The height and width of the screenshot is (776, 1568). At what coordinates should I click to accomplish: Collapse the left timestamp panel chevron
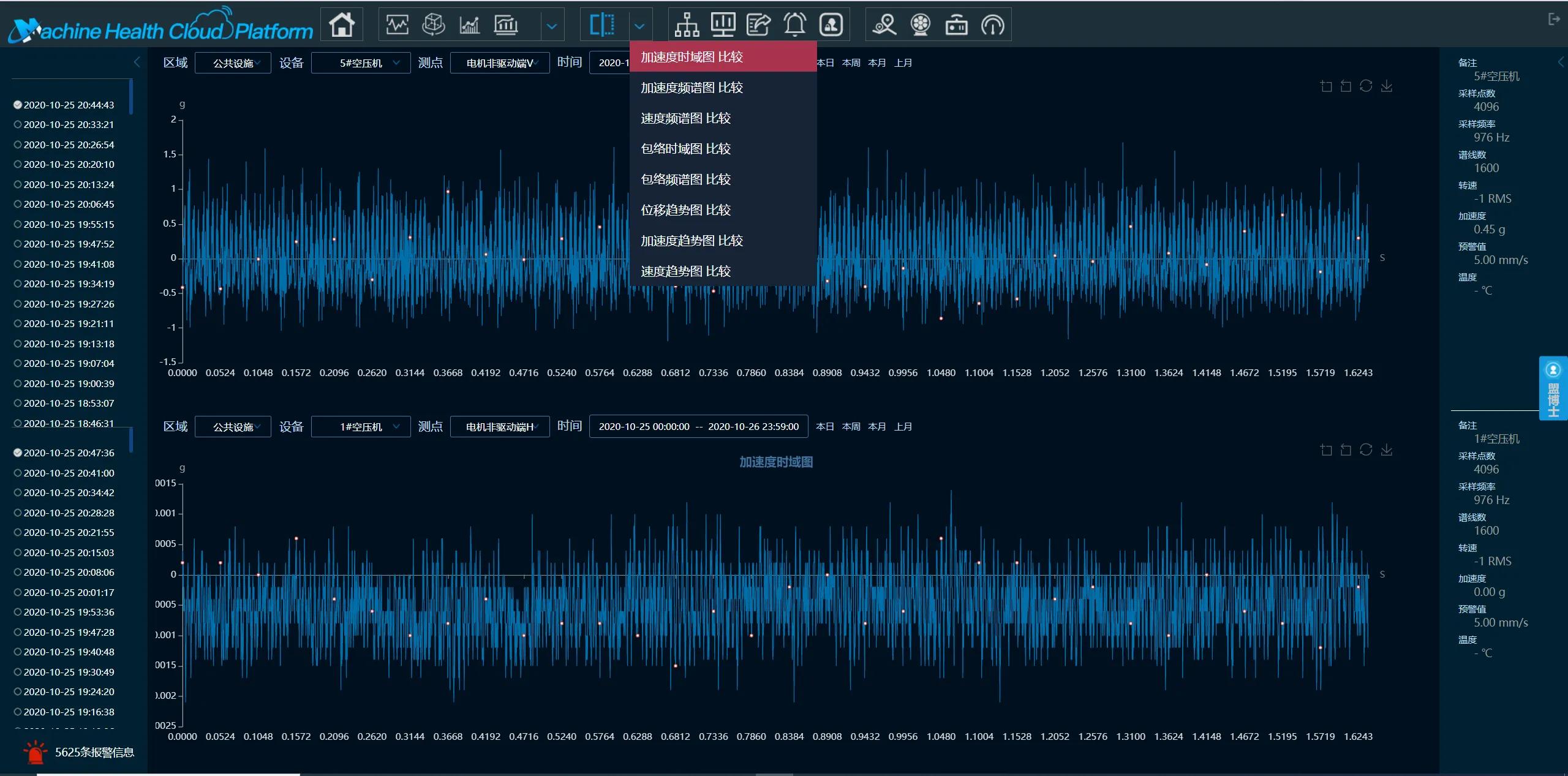click(x=137, y=62)
